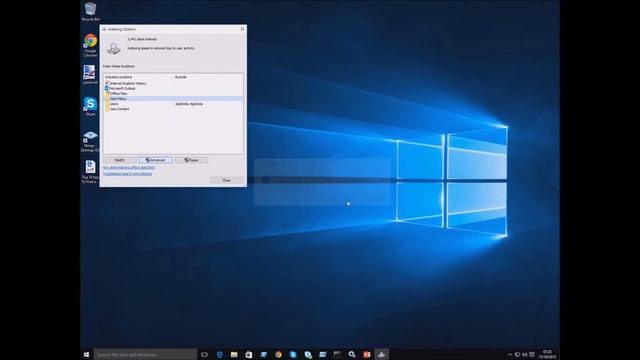
Task: Open Advanced indexing settings
Action: click(156, 160)
